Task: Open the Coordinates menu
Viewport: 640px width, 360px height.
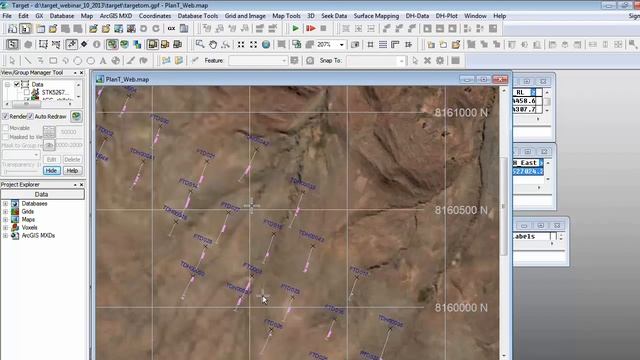Action: coord(155,16)
